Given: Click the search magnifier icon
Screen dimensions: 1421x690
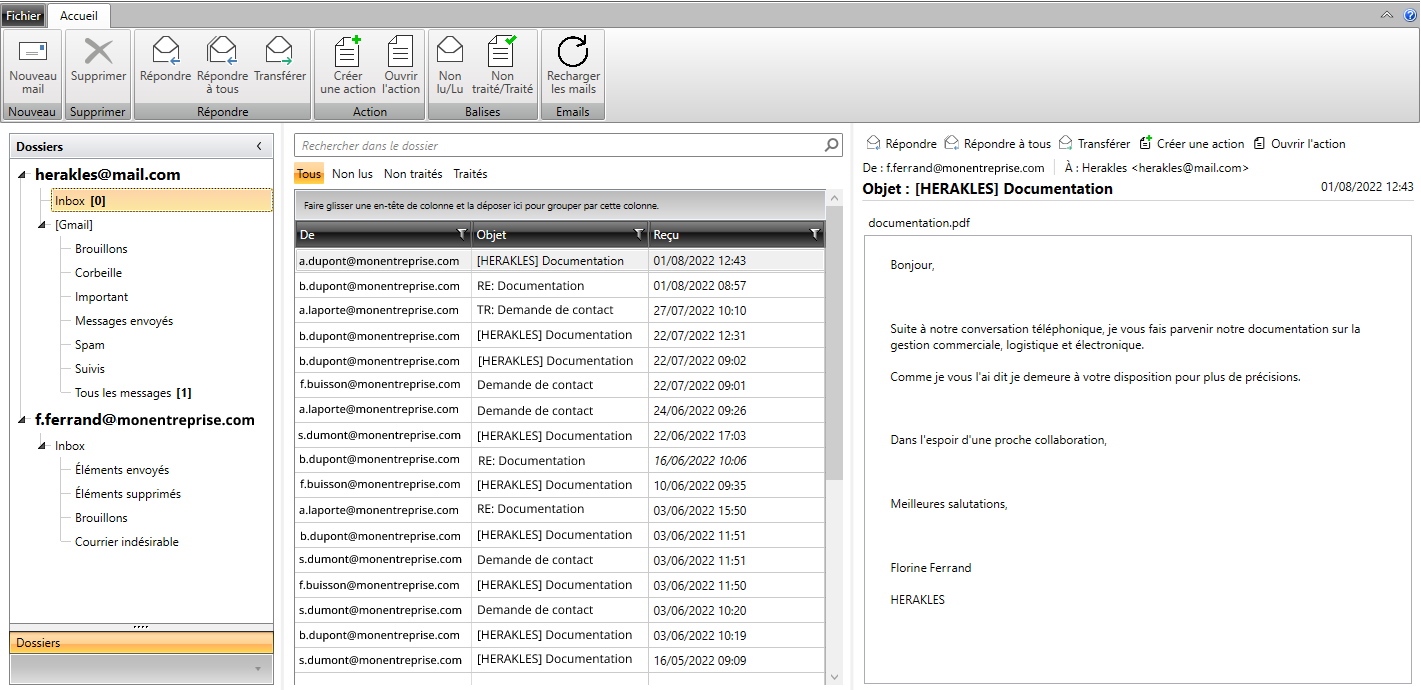Looking at the screenshot, I should pos(832,146).
